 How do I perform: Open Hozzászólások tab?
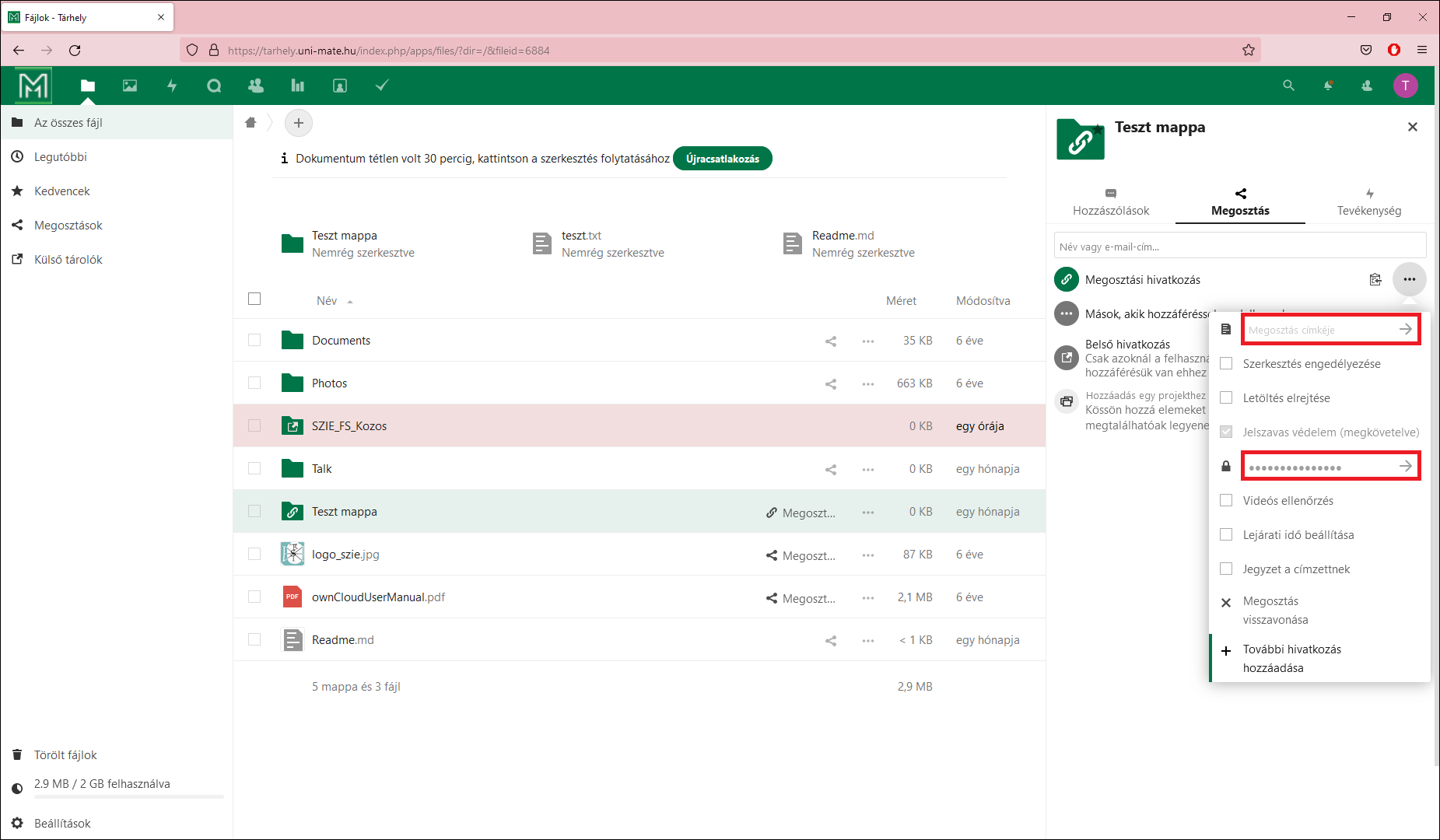1111,202
